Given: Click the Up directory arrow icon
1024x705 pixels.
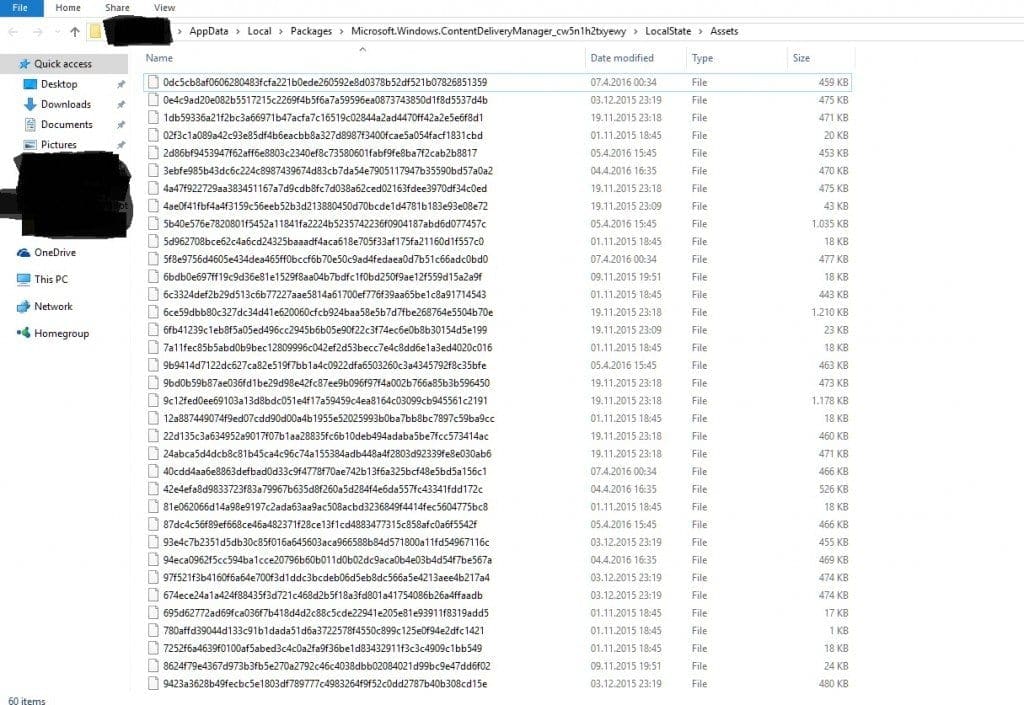Looking at the screenshot, I should (75, 31).
